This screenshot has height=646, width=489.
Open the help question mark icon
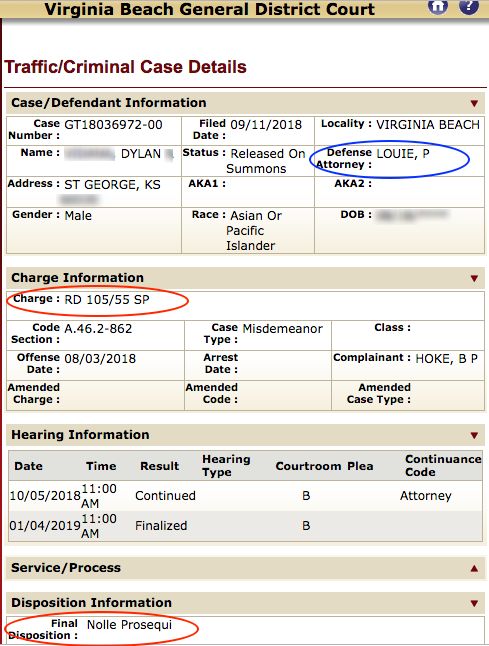[x=469, y=6]
